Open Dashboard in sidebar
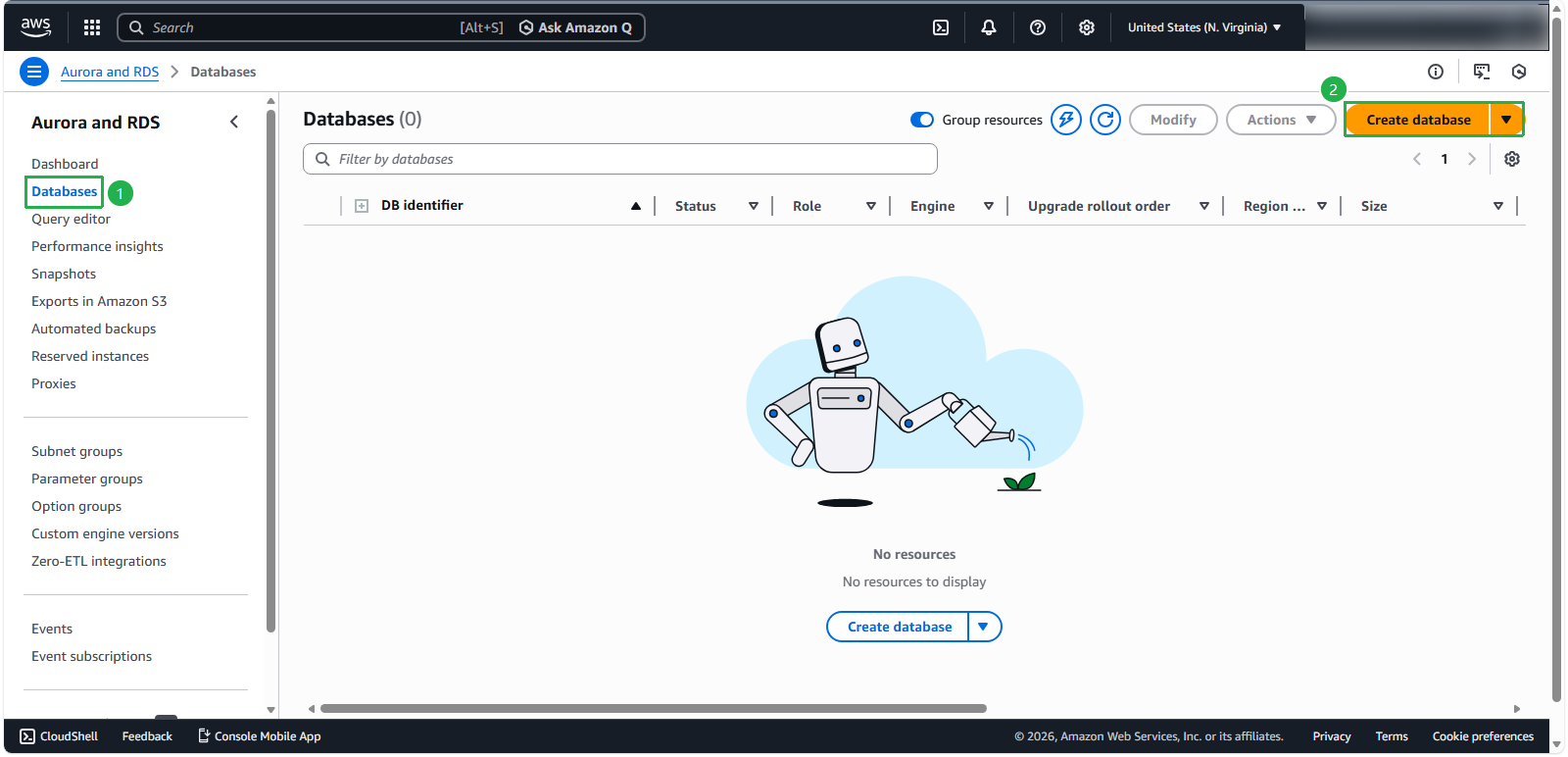 pyautogui.click(x=65, y=164)
